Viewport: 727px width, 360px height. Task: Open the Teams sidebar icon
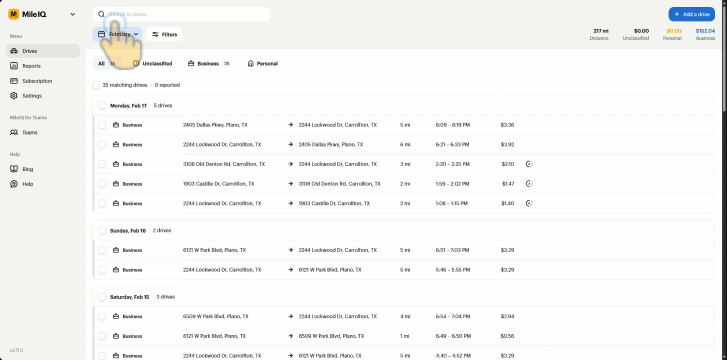coord(14,132)
